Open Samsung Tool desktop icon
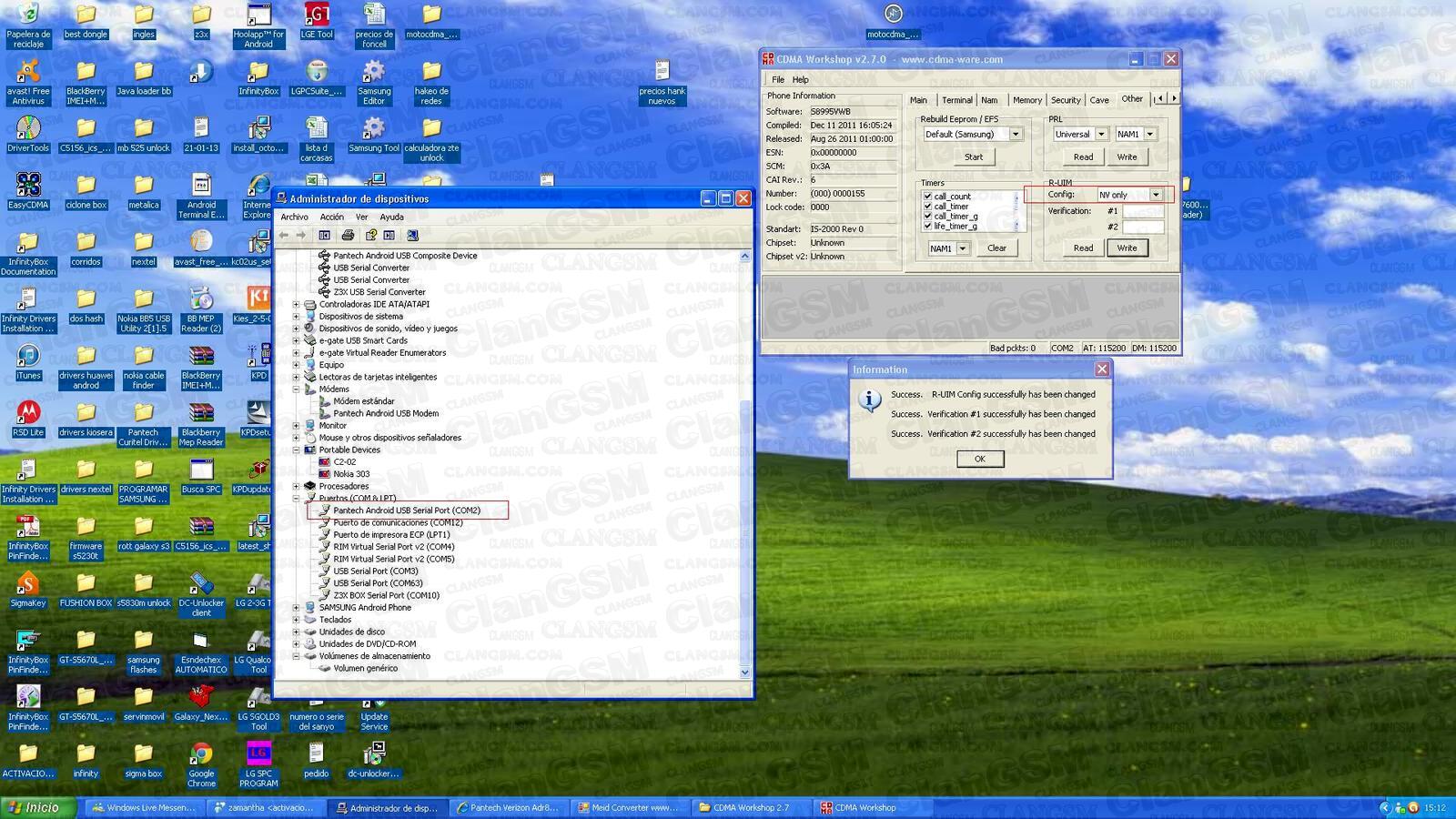Screen dimensions: 1456x819 (374, 134)
